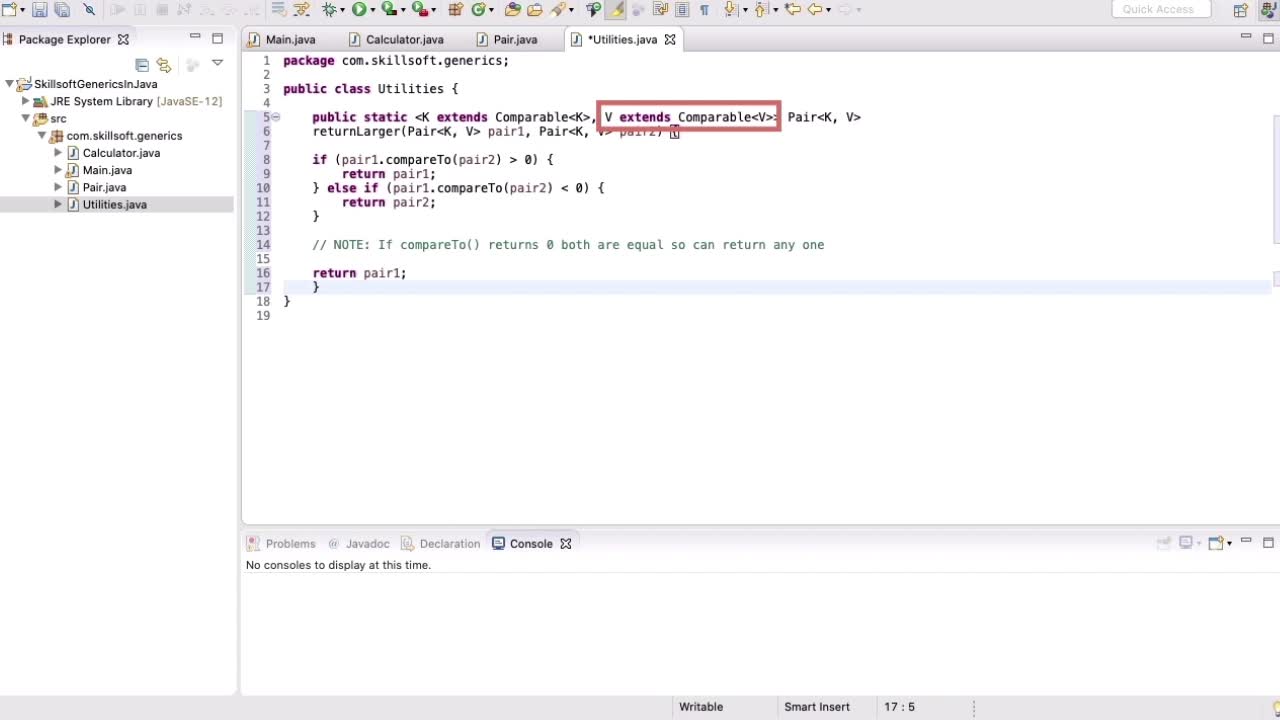
Task: Expand the JRE System Library node
Action: click(26, 101)
